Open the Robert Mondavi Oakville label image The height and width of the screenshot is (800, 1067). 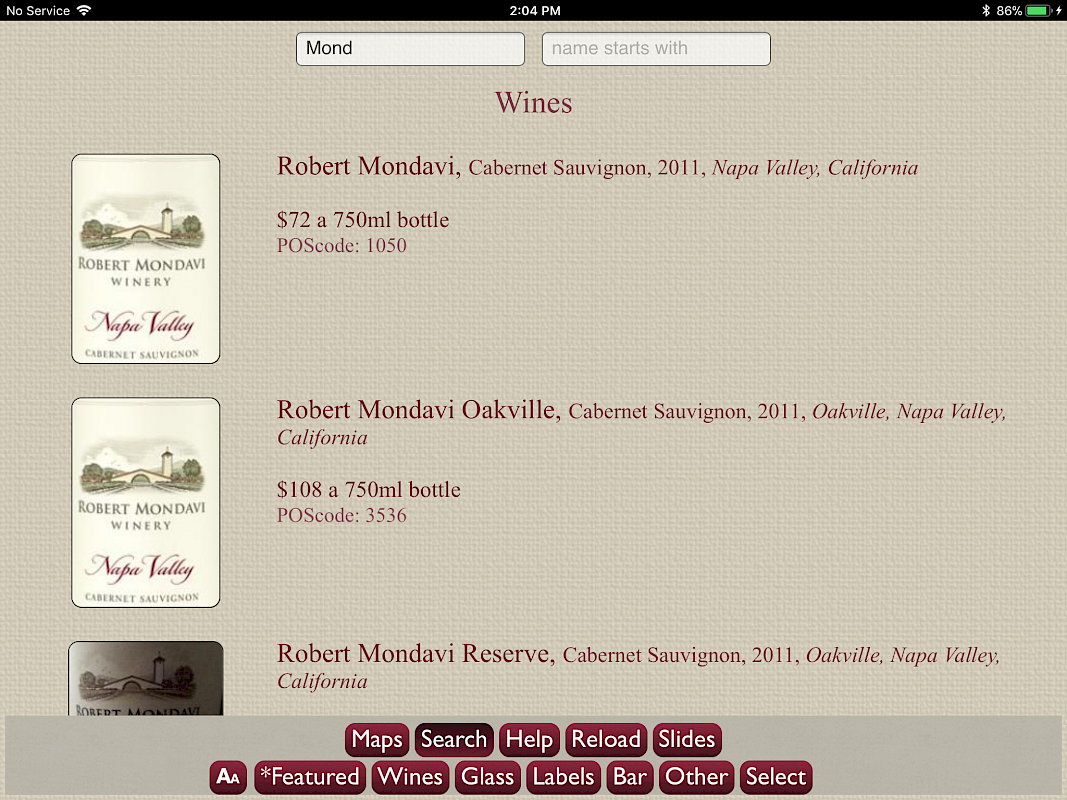point(146,502)
